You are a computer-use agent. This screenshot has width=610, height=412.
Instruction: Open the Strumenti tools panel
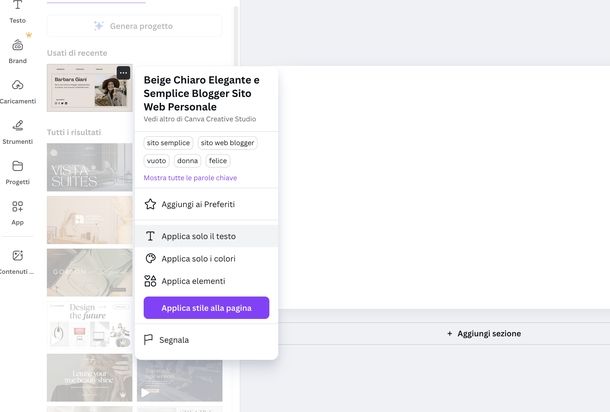pos(18,132)
